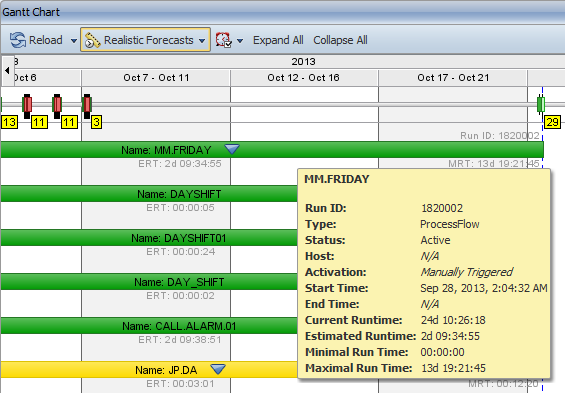Viewport: 565px width, 393px height.
Task: Click the left timeline scroll arrow
Action: [x=7, y=70]
